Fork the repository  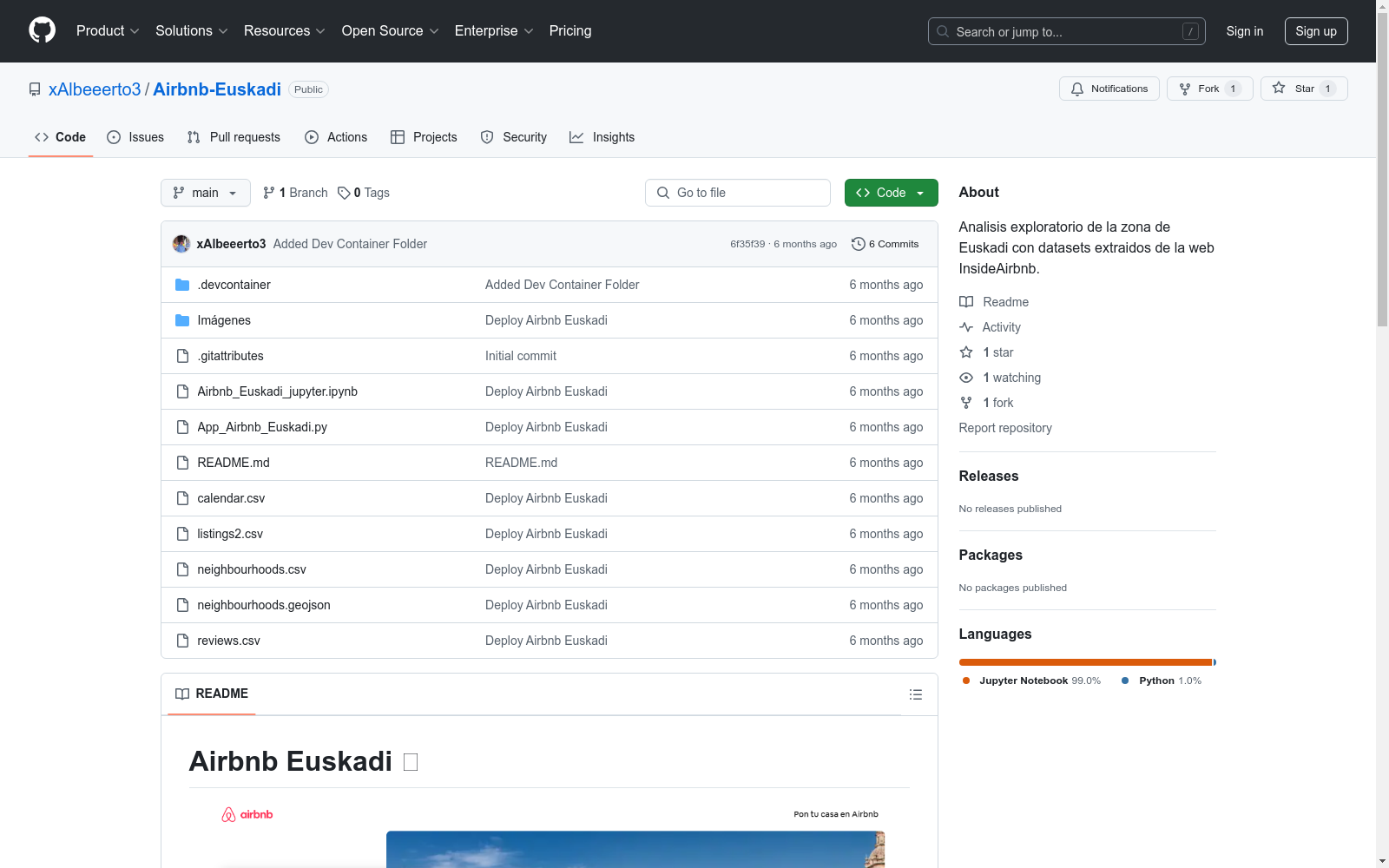1210,89
